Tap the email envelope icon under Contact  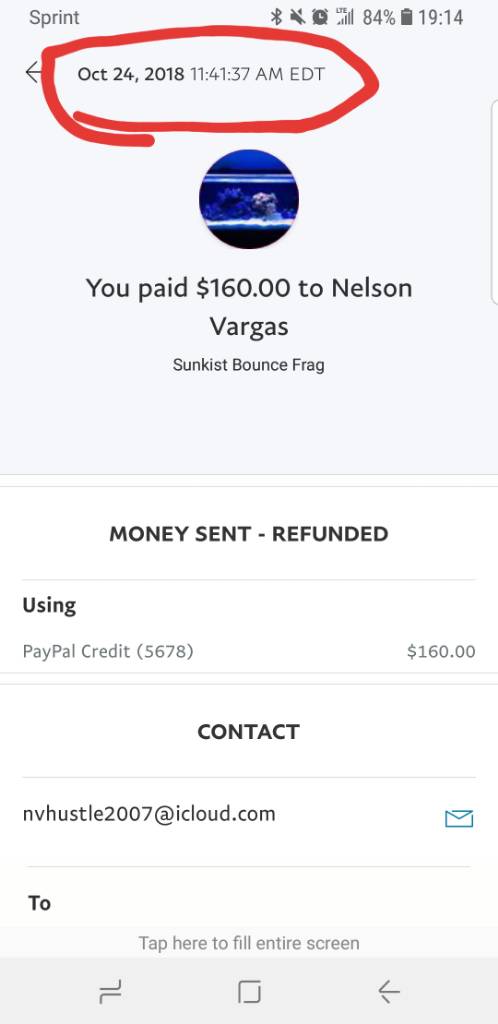point(458,818)
